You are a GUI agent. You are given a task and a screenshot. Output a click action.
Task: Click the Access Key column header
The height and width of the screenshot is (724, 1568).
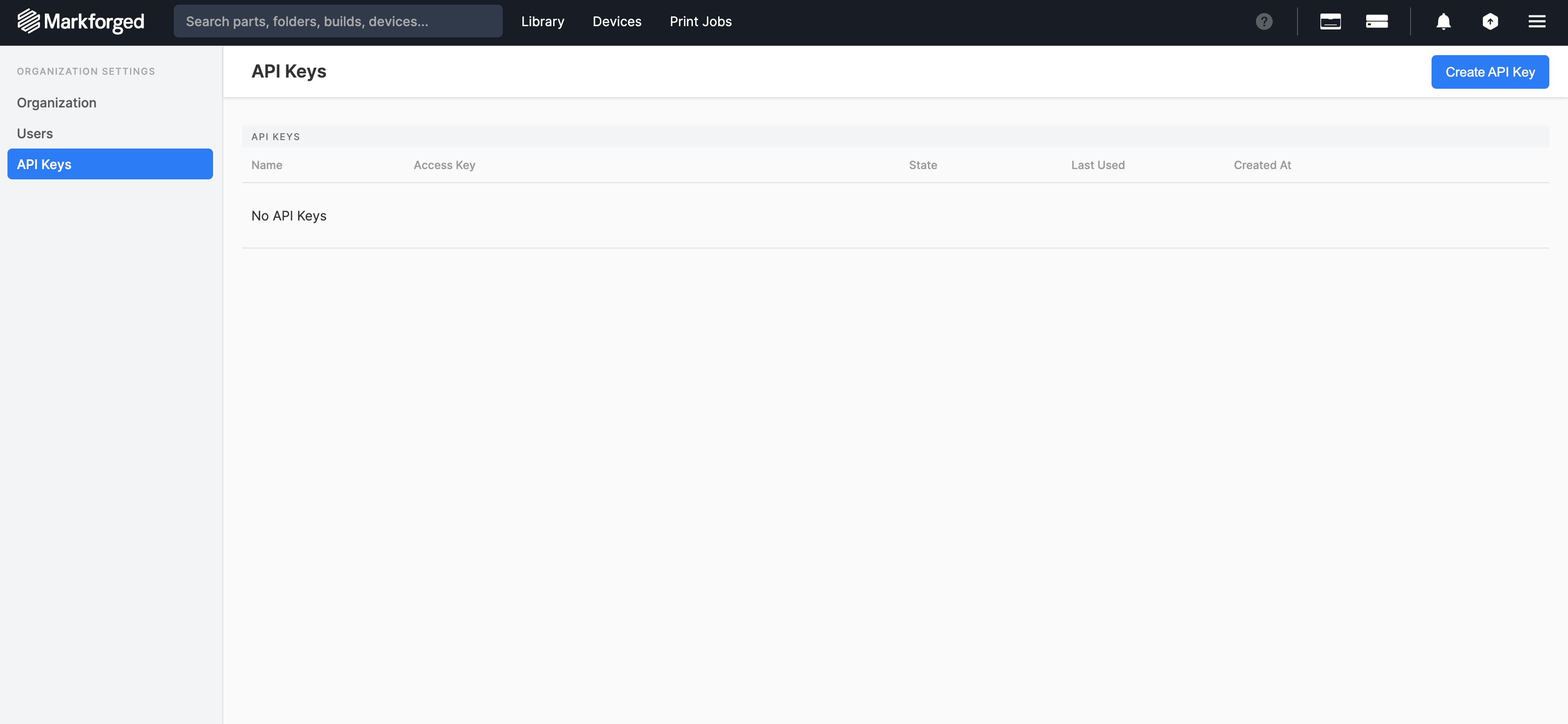(444, 165)
